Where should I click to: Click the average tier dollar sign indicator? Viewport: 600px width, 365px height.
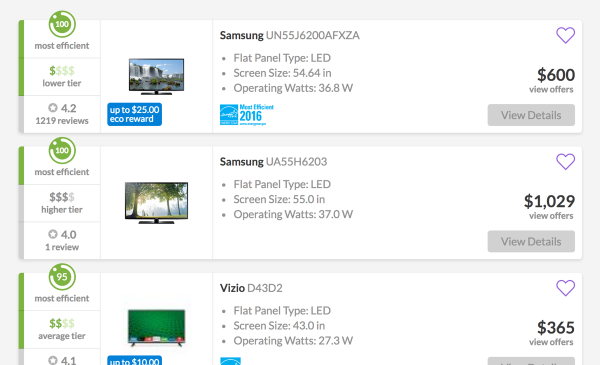pos(62,323)
